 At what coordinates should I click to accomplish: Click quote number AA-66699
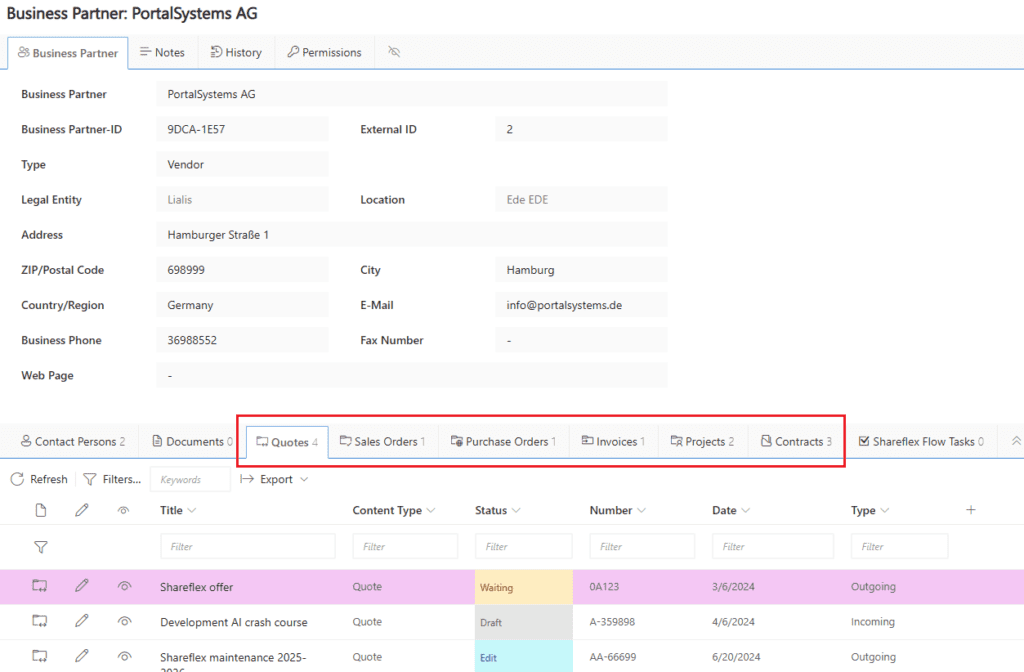click(x=613, y=657)
